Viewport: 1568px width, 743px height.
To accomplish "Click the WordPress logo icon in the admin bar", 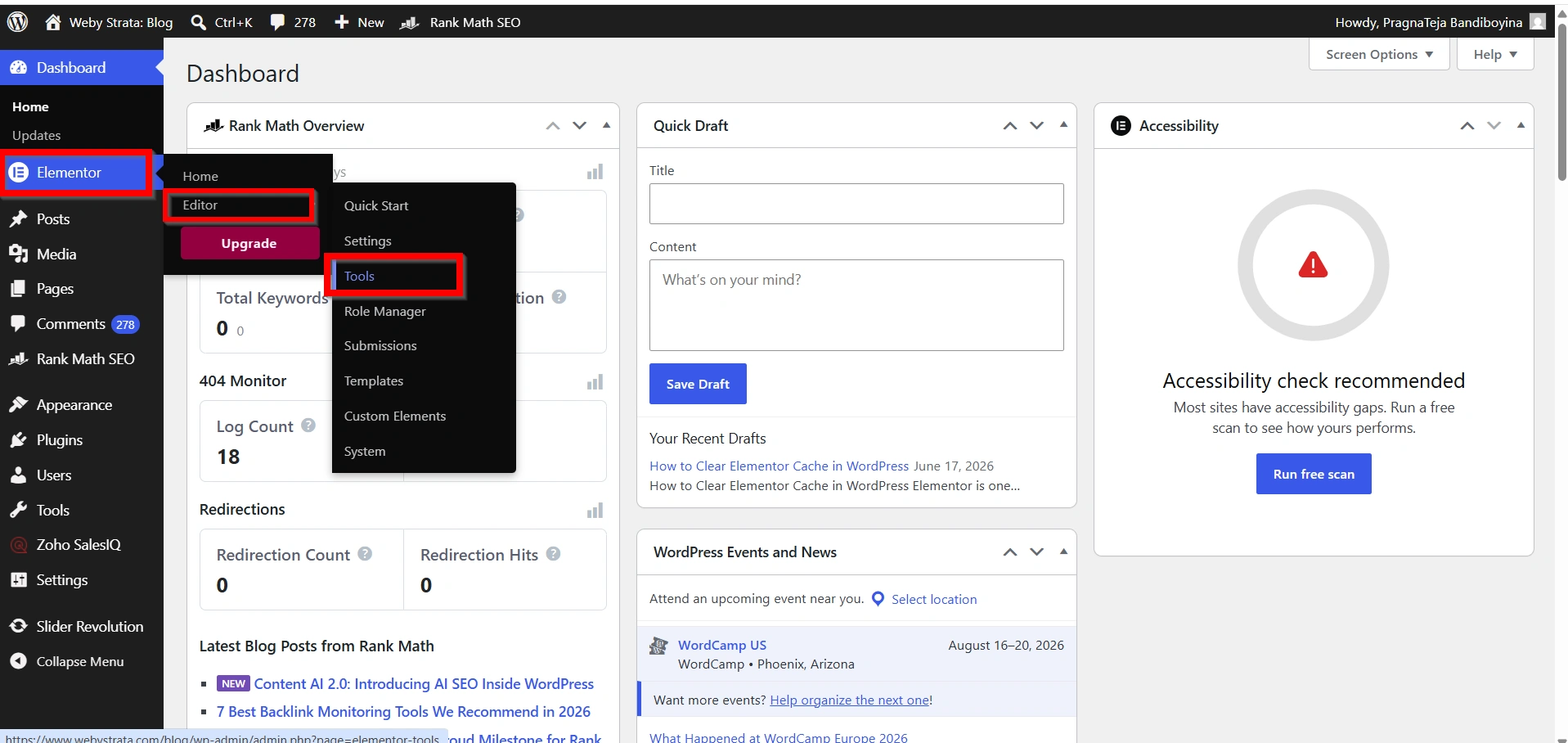I will (18, 22).
